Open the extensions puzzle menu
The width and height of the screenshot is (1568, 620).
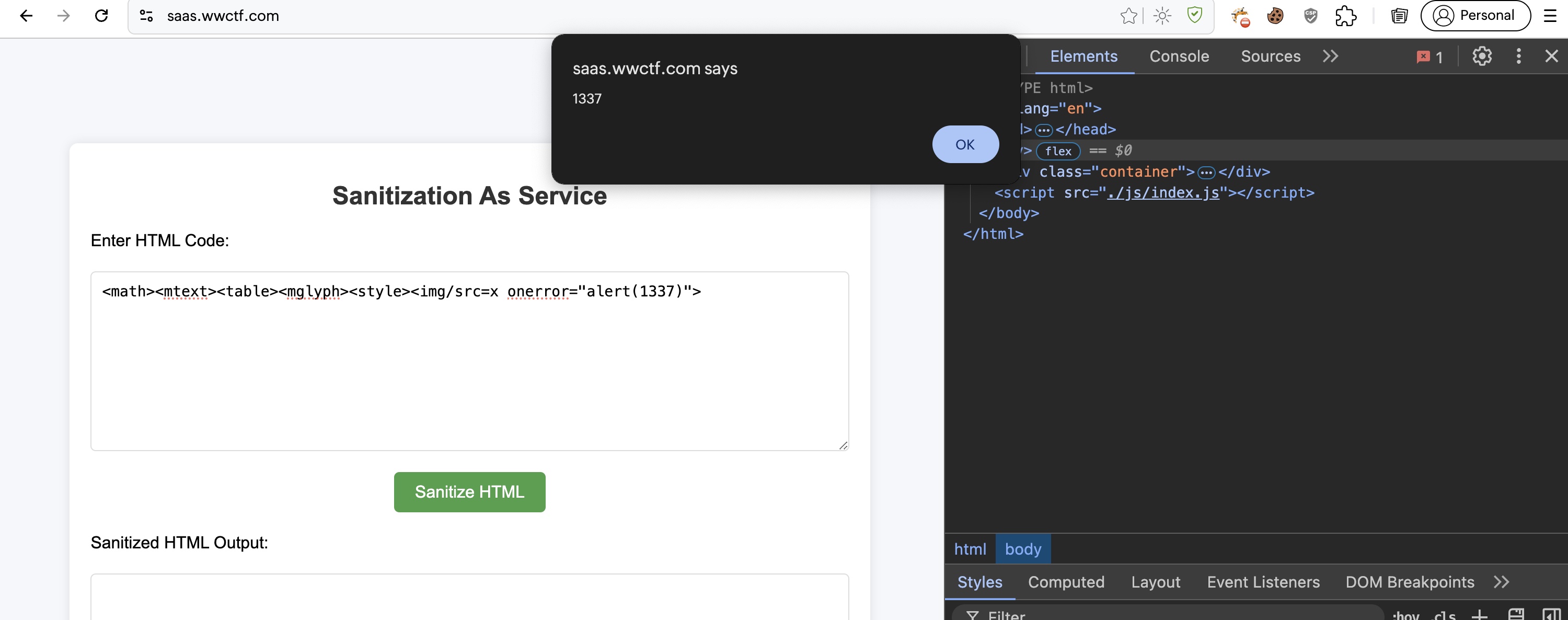[1345, 16]
